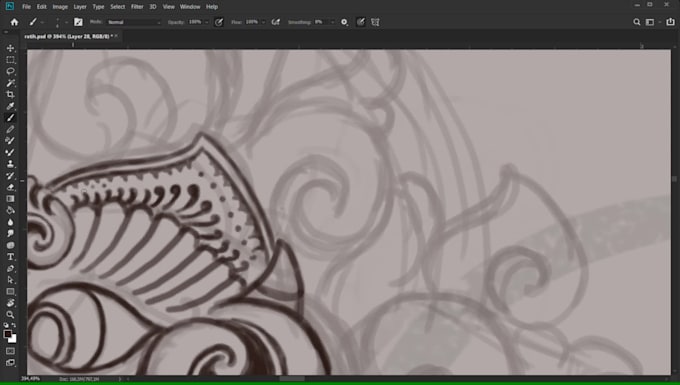Viewport: 680px width, 385px height.
Task: Select the Crop tool
Action: click(10, 95)
